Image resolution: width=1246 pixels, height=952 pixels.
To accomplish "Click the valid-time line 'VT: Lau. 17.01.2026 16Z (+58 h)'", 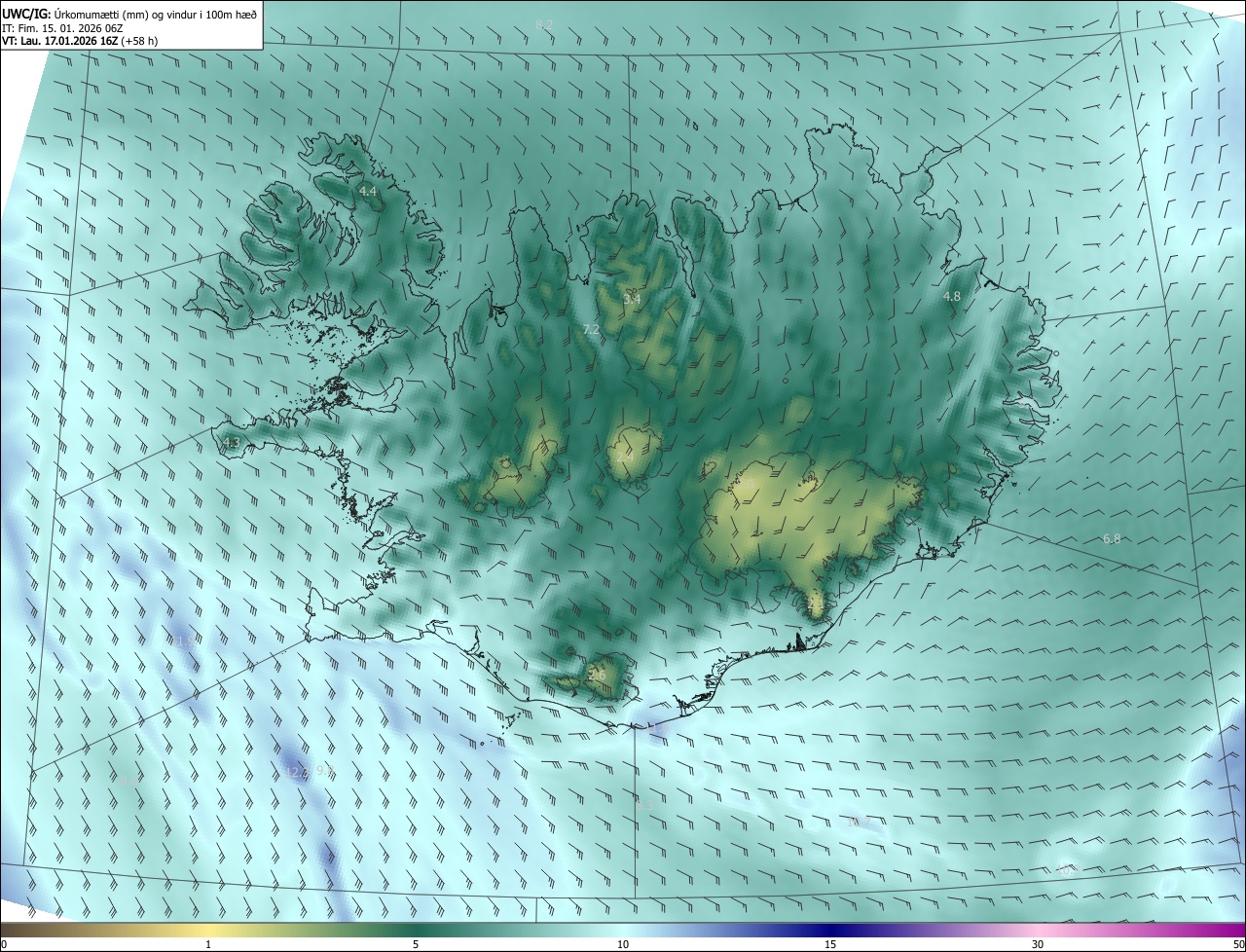I will point(78,41).
